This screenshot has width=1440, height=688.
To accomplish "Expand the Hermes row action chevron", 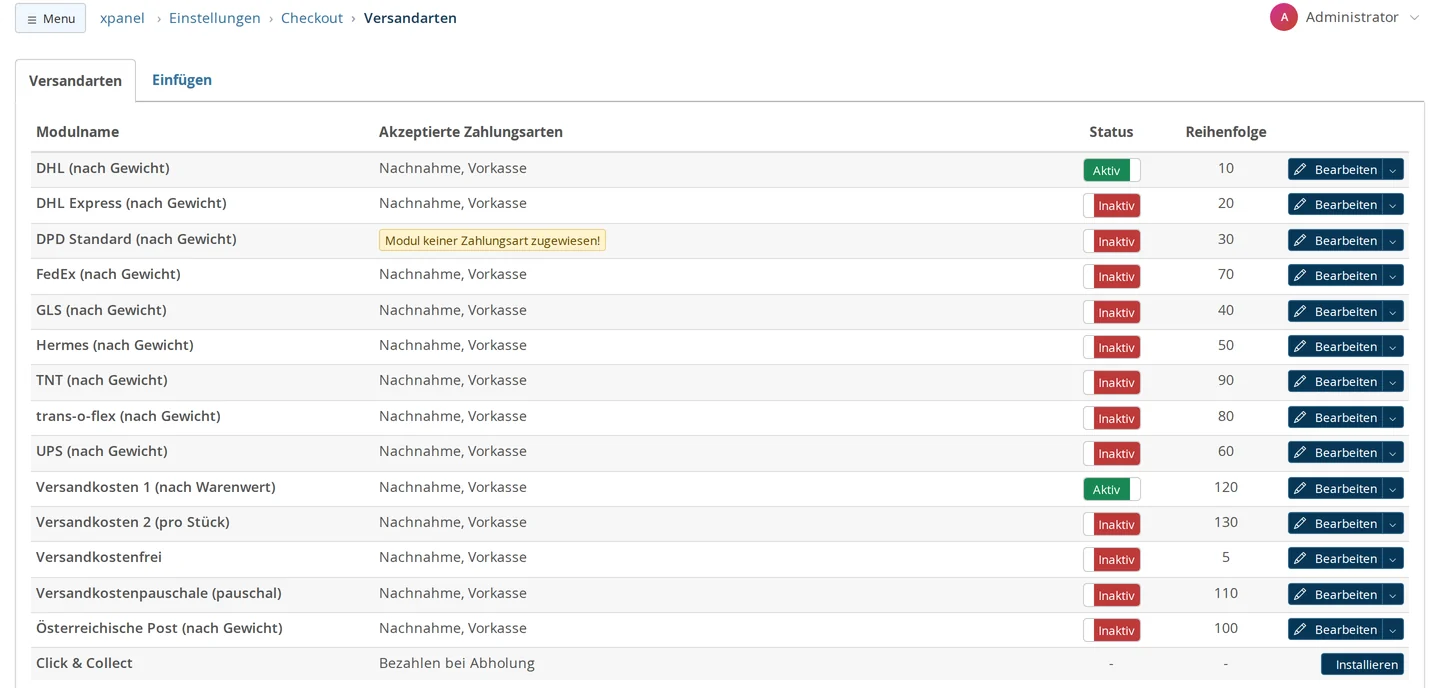I will (1393, 347).
